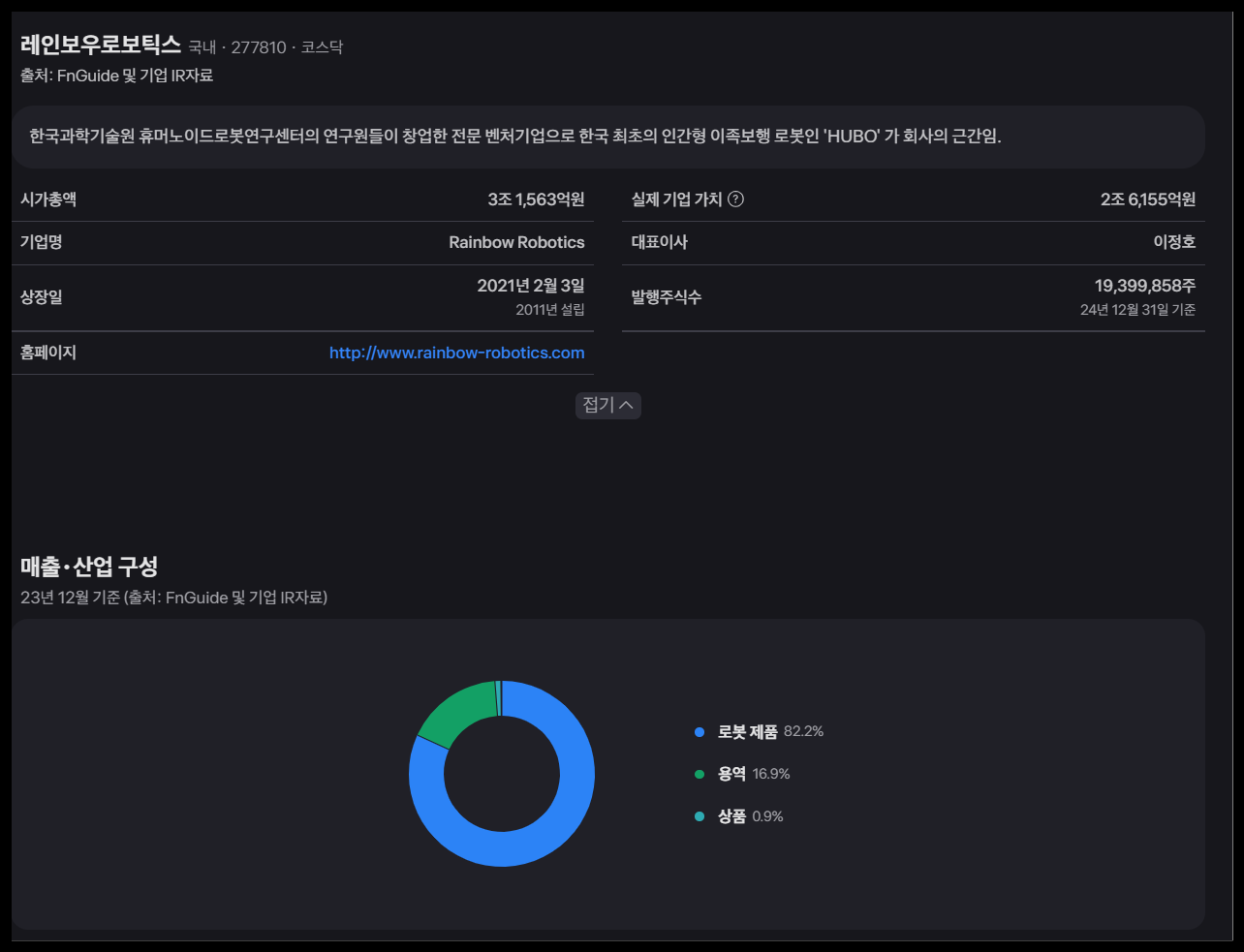Click the 상품 0.9% legend label
Image resolution: width=1244 pixels, height=952 pixels.
(750, 817)
